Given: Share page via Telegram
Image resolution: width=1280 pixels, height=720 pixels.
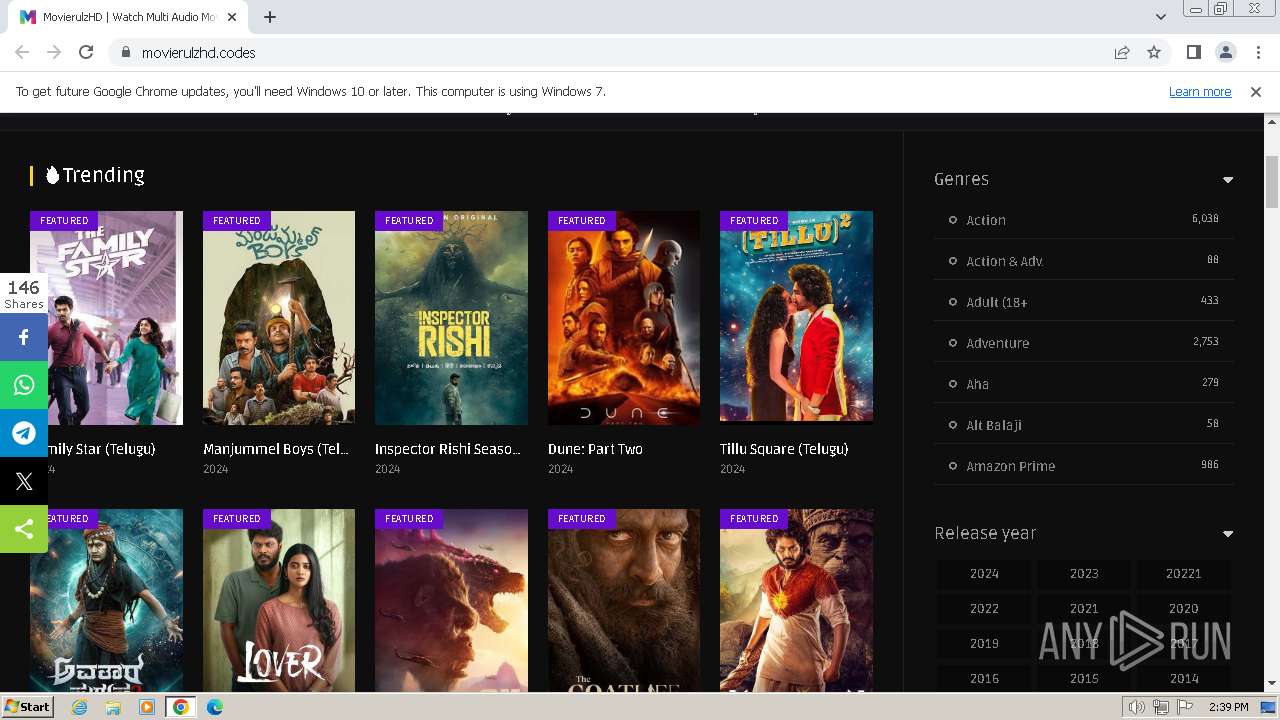Looking at the screenshot, I should click(x=24, y=433).
